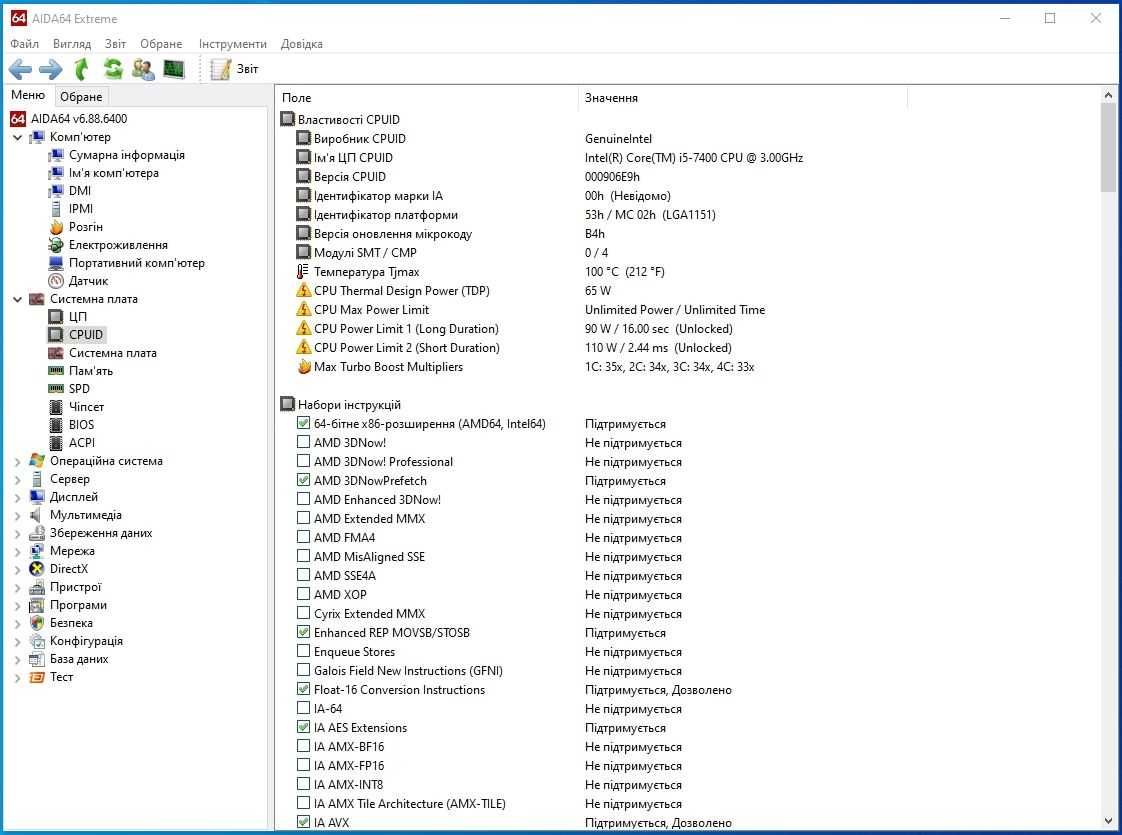1122x835 pixels.
Task: Click the Звіт report toolbar button
Action: click(234, 69)
